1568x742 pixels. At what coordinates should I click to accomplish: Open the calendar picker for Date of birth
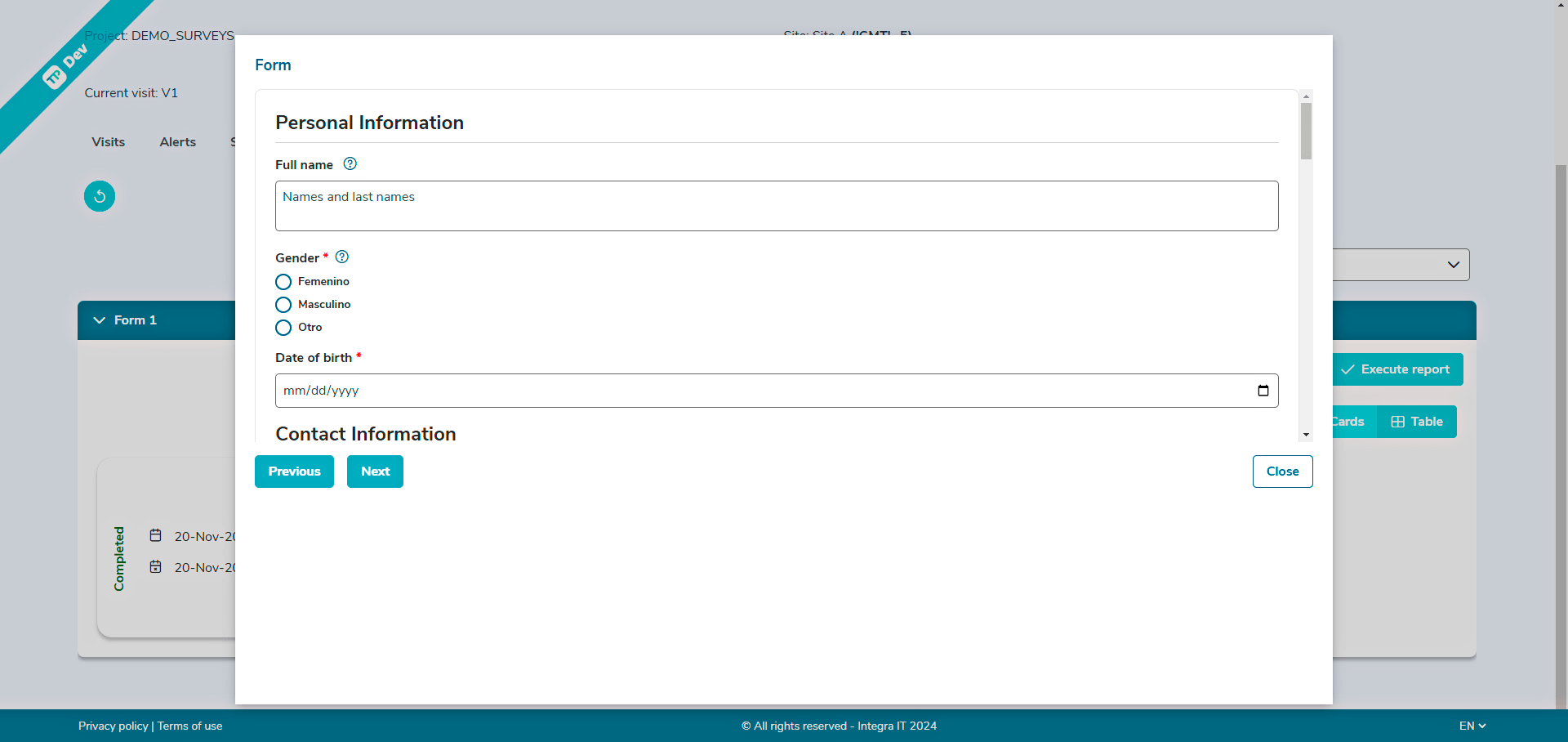pyautogui.click(x=1263, y=391)
